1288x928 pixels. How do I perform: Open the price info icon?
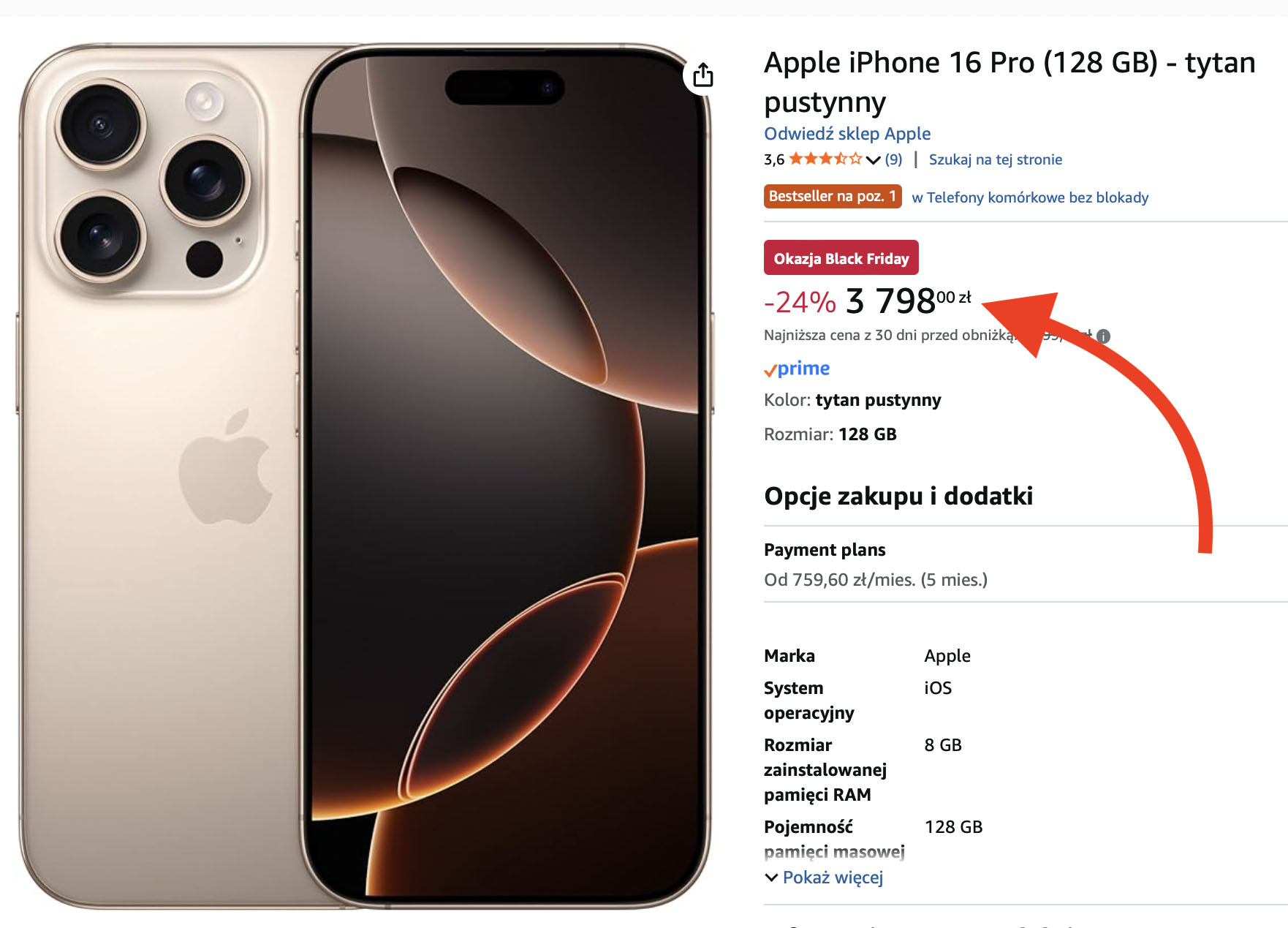(1103, 336)
